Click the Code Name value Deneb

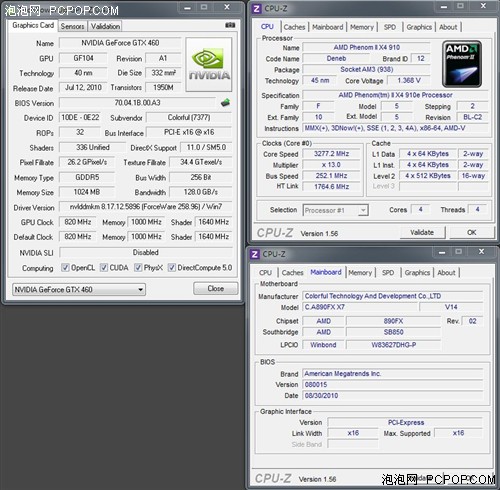click(336, 58)
